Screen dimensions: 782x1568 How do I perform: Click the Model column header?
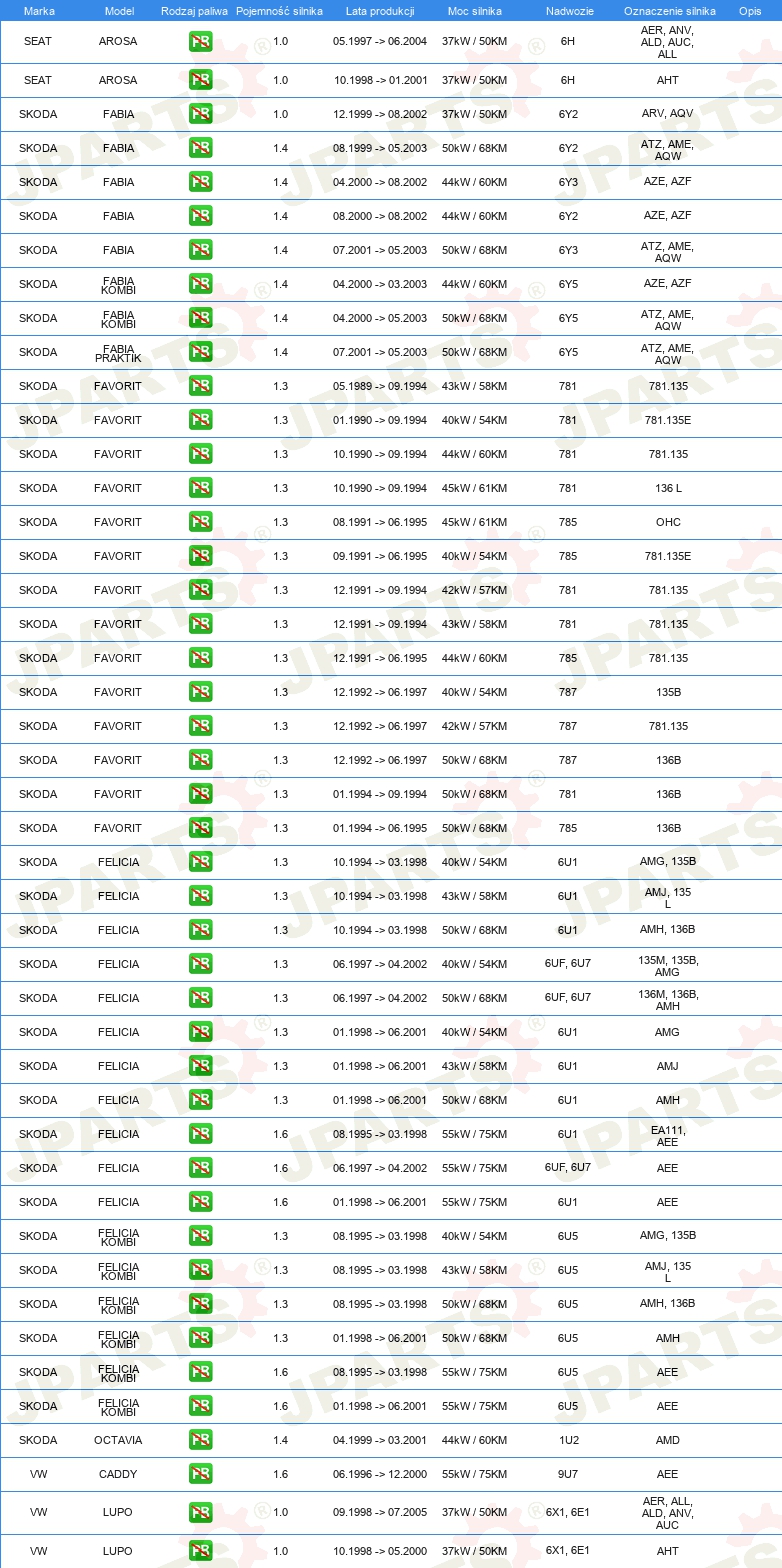[119, 10]
